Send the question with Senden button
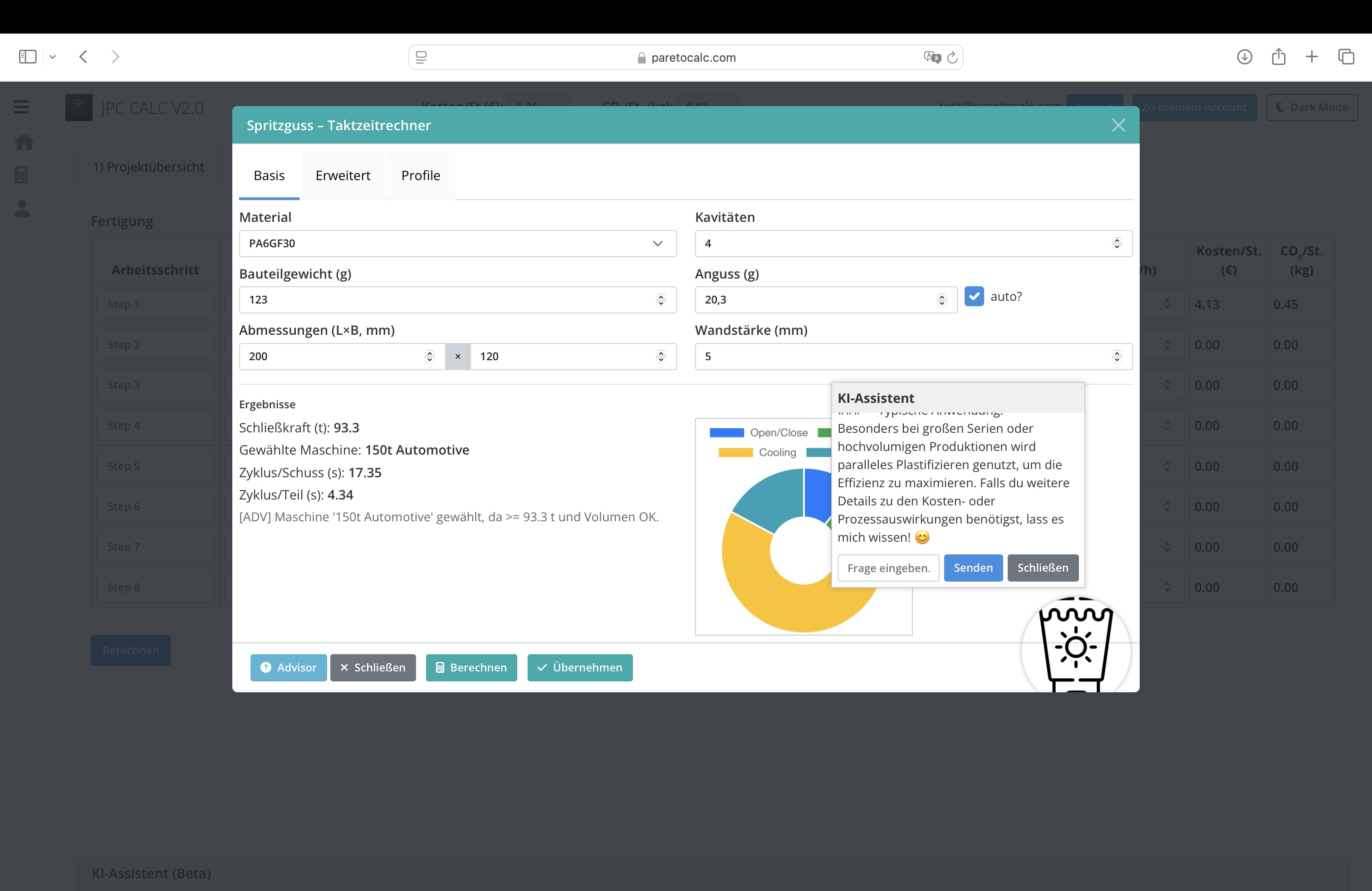Image resolution: width=1372 pixels, height=891 pixels. coord(973,568)
